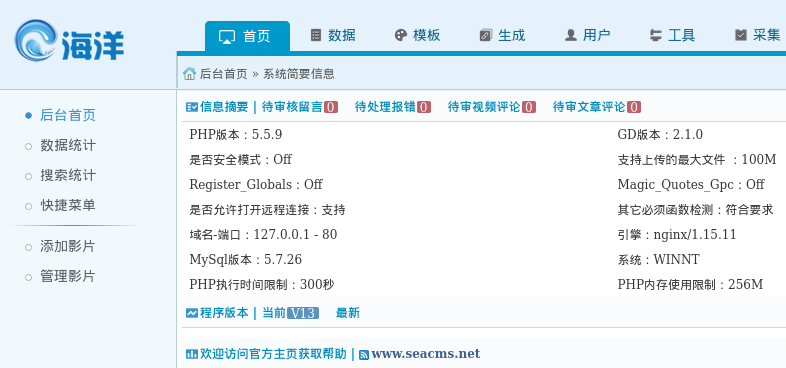Open 待处理报错 pending list
Image resolution: width=786 pixels, height=368 pixels.
pos(385,107)
